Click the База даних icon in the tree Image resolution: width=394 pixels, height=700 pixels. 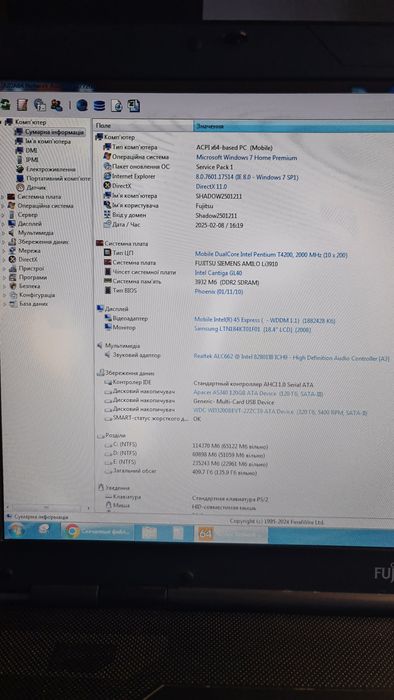[13, 304]
